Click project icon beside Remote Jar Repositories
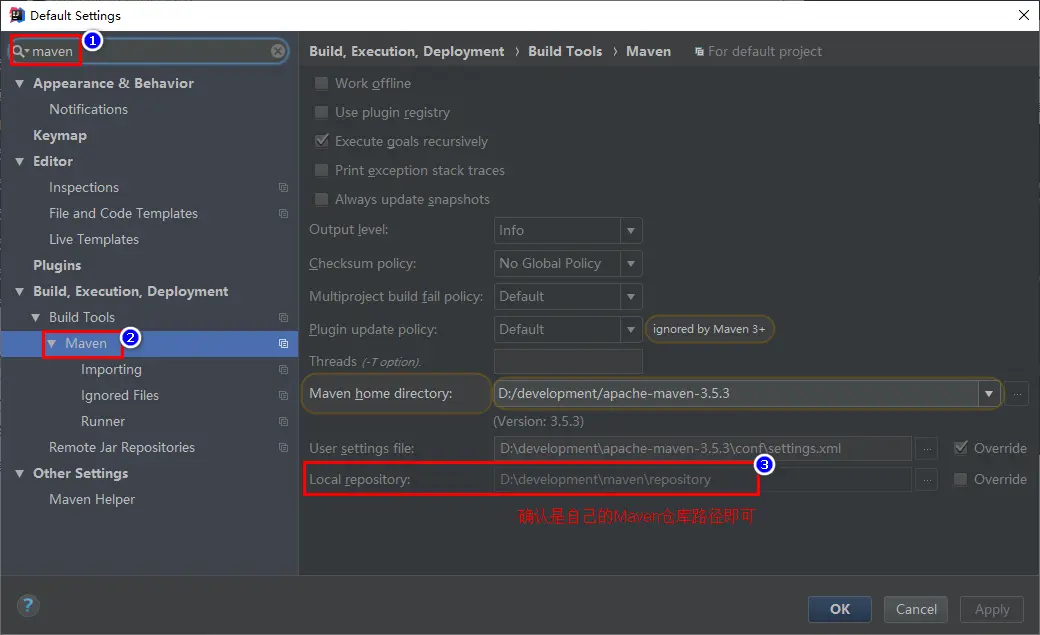 (x=283, y=448)
